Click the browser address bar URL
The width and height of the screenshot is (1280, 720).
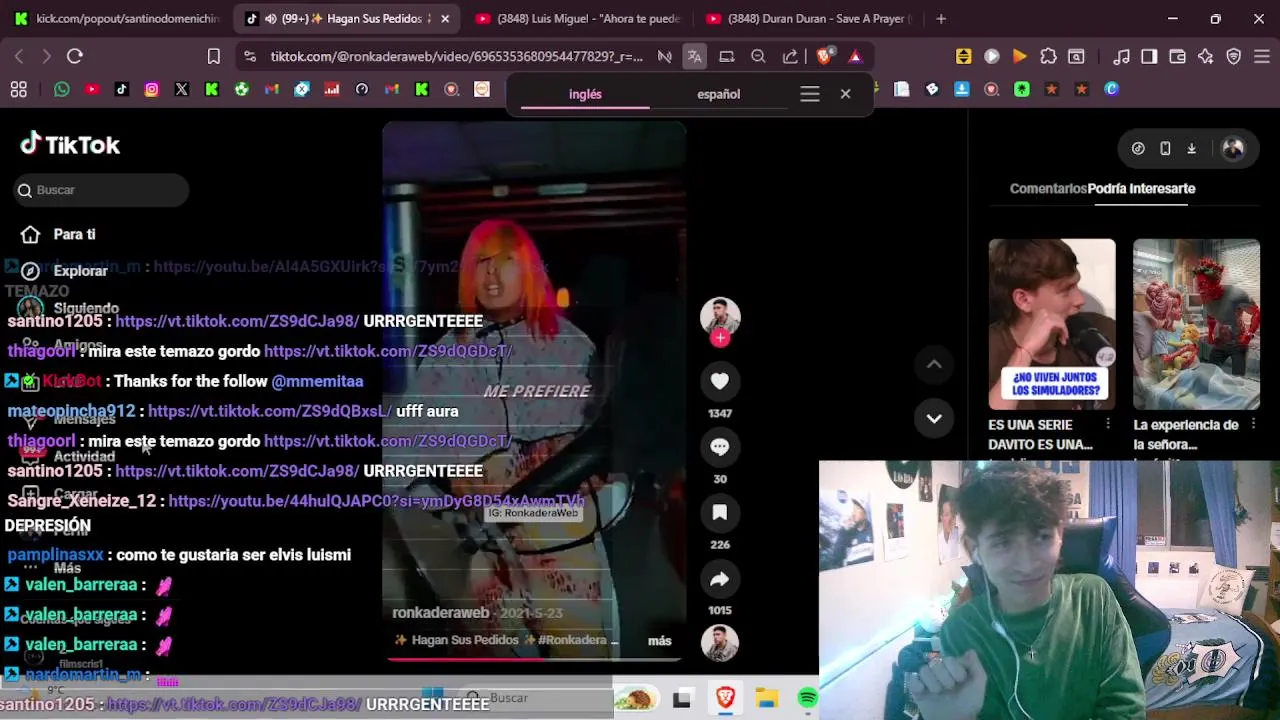456,56
